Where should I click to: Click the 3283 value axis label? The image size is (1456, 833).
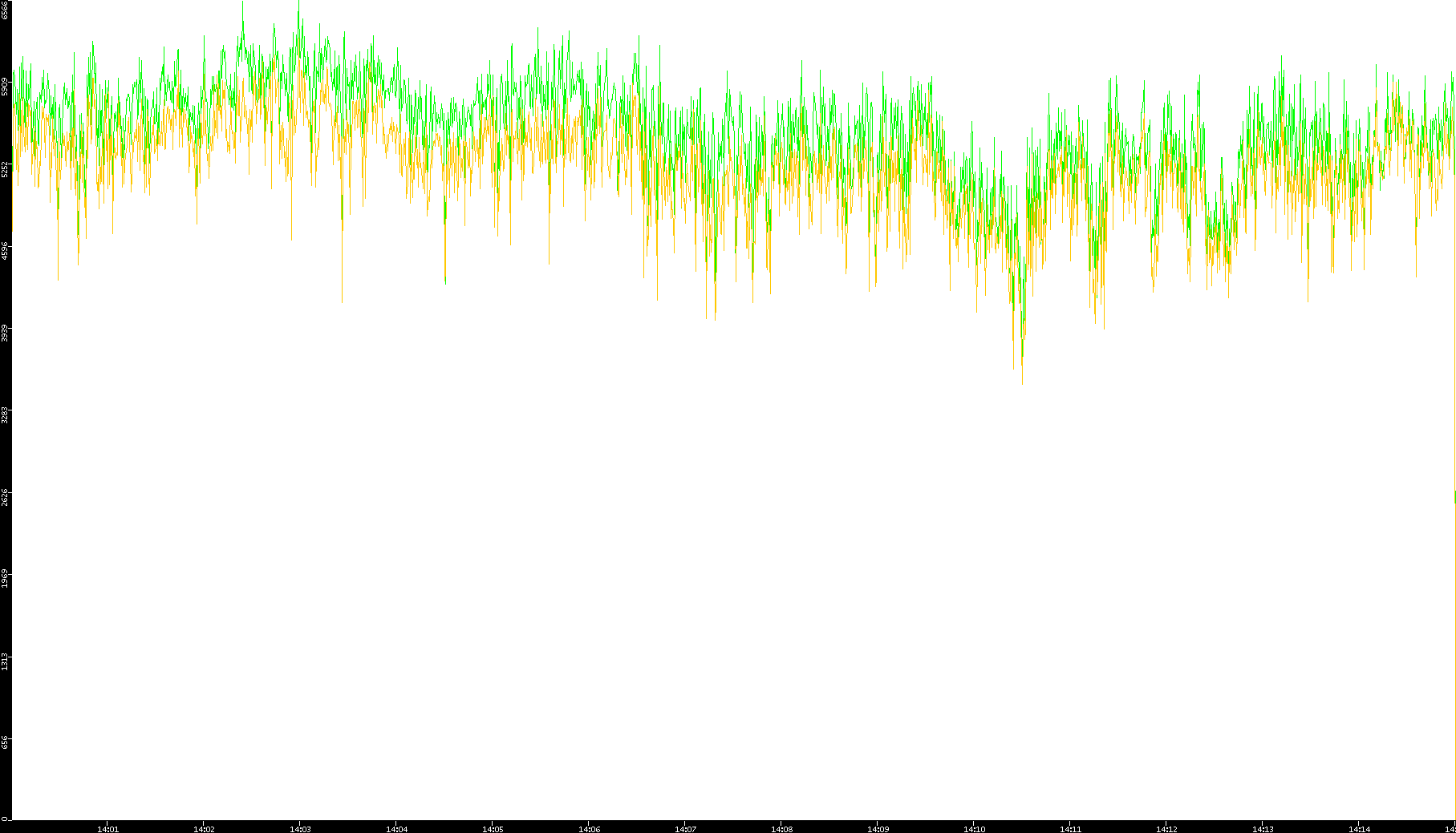(5, 415)
